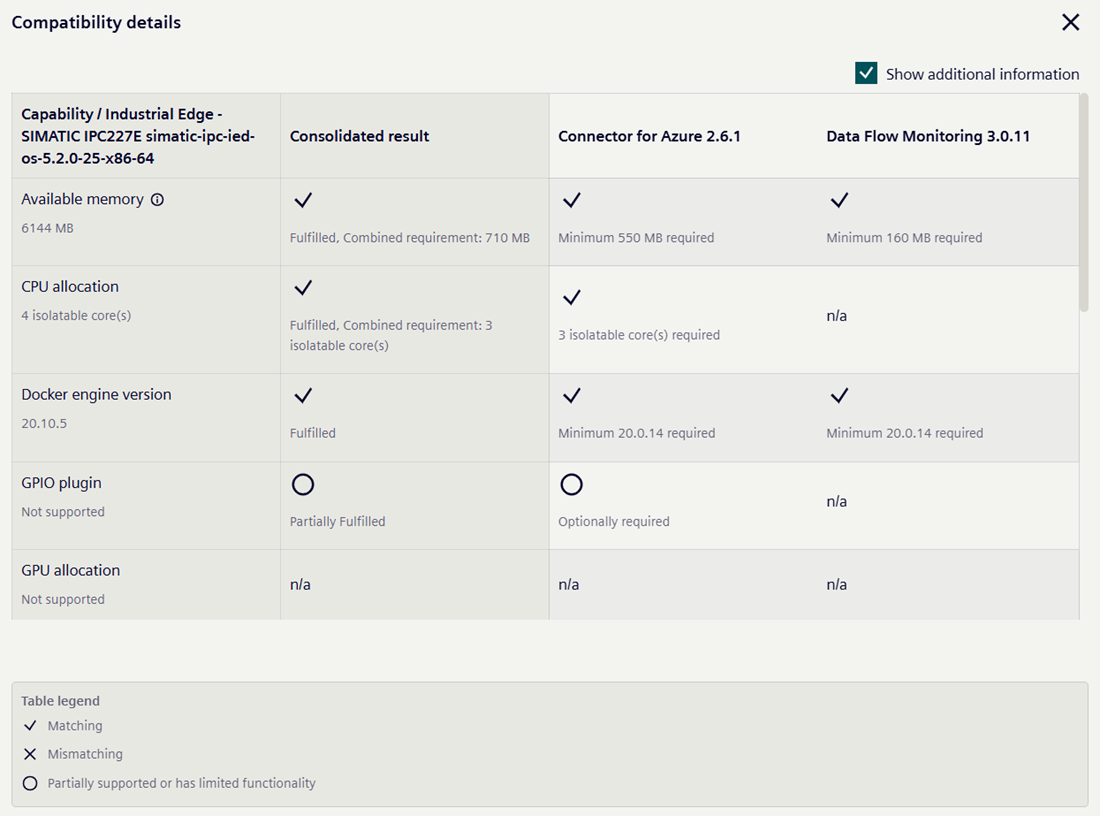Click the 6144 MB memory value
This screenshot has width=1100, height=816.
coord(47,228)
